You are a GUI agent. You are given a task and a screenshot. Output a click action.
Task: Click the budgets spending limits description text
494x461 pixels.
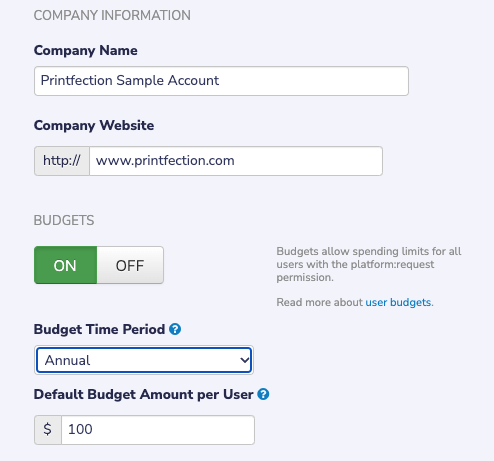coord(369,264)
